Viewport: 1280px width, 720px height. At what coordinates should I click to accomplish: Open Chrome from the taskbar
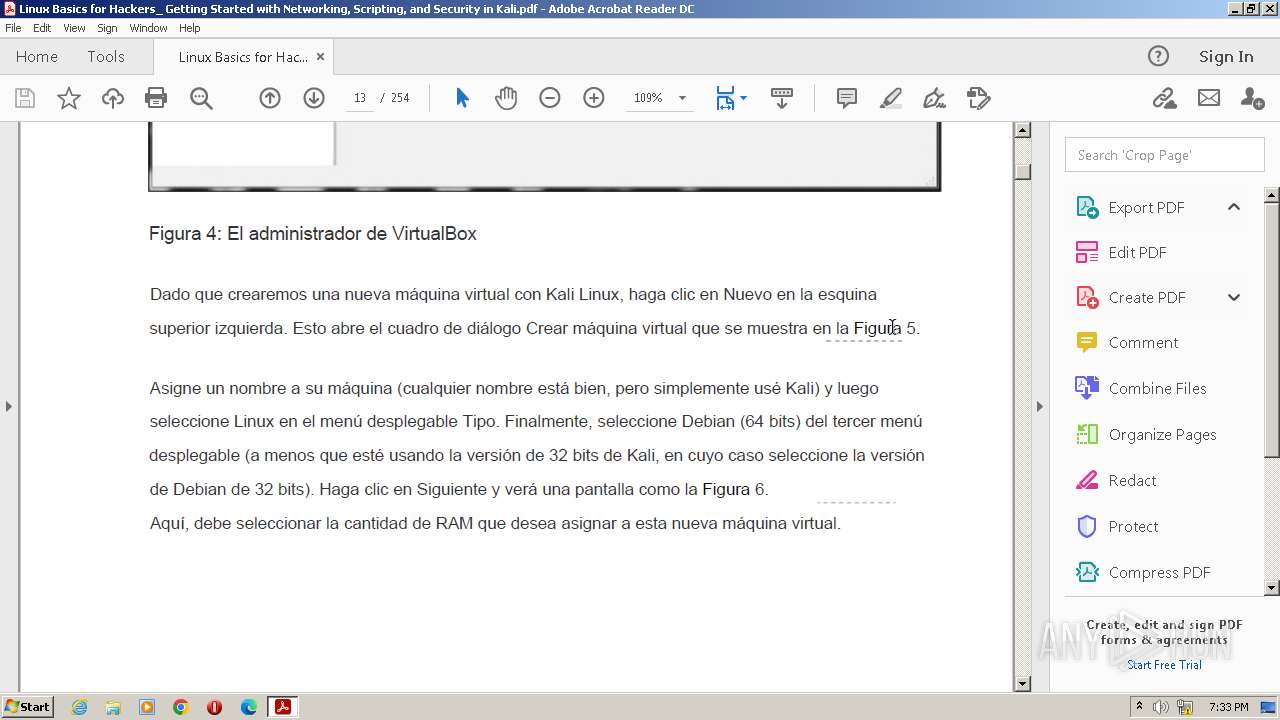pyautogui.click(x=180, y=707)
